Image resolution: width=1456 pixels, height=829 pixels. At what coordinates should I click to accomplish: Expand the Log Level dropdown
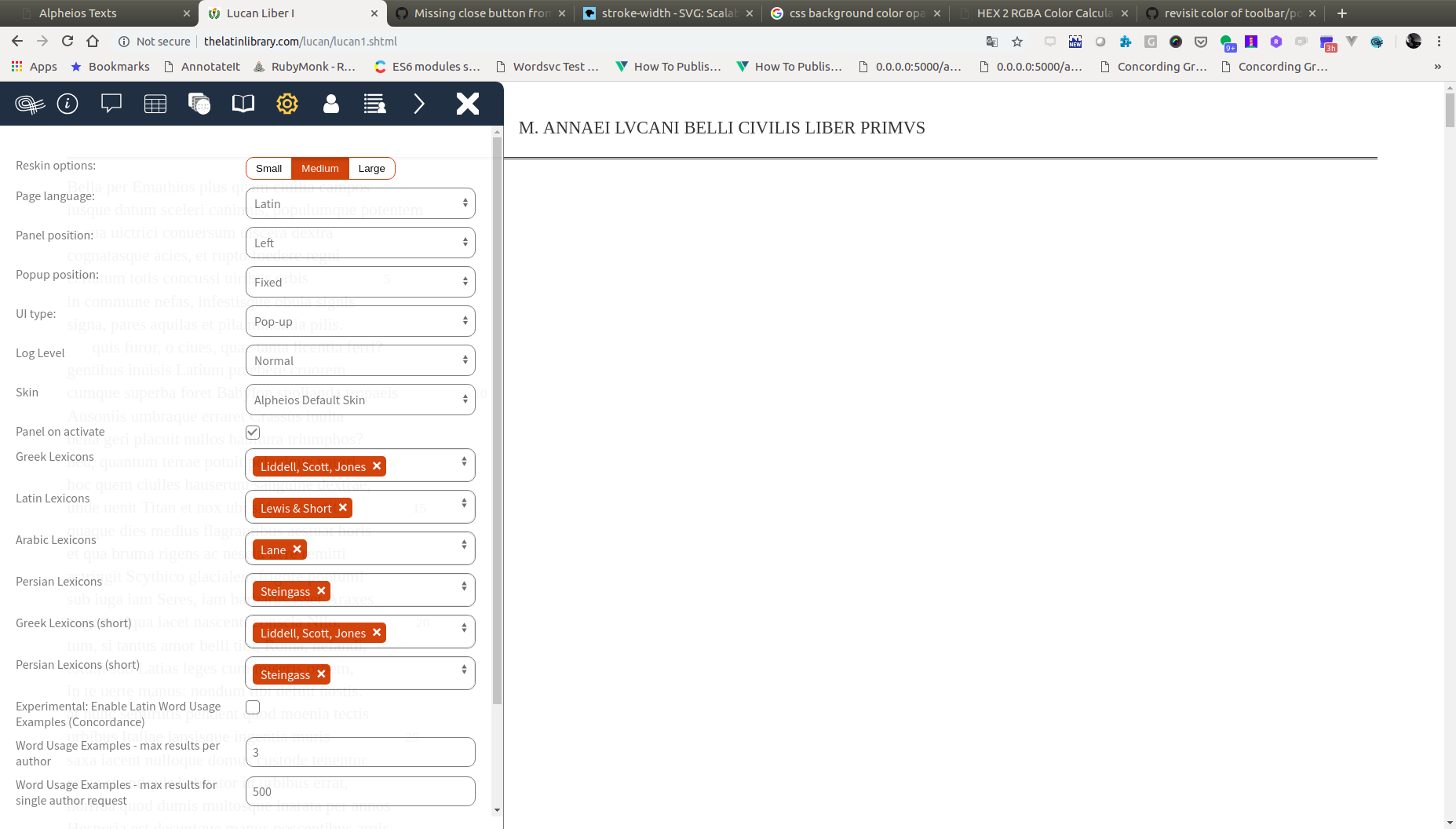(359, 360)
